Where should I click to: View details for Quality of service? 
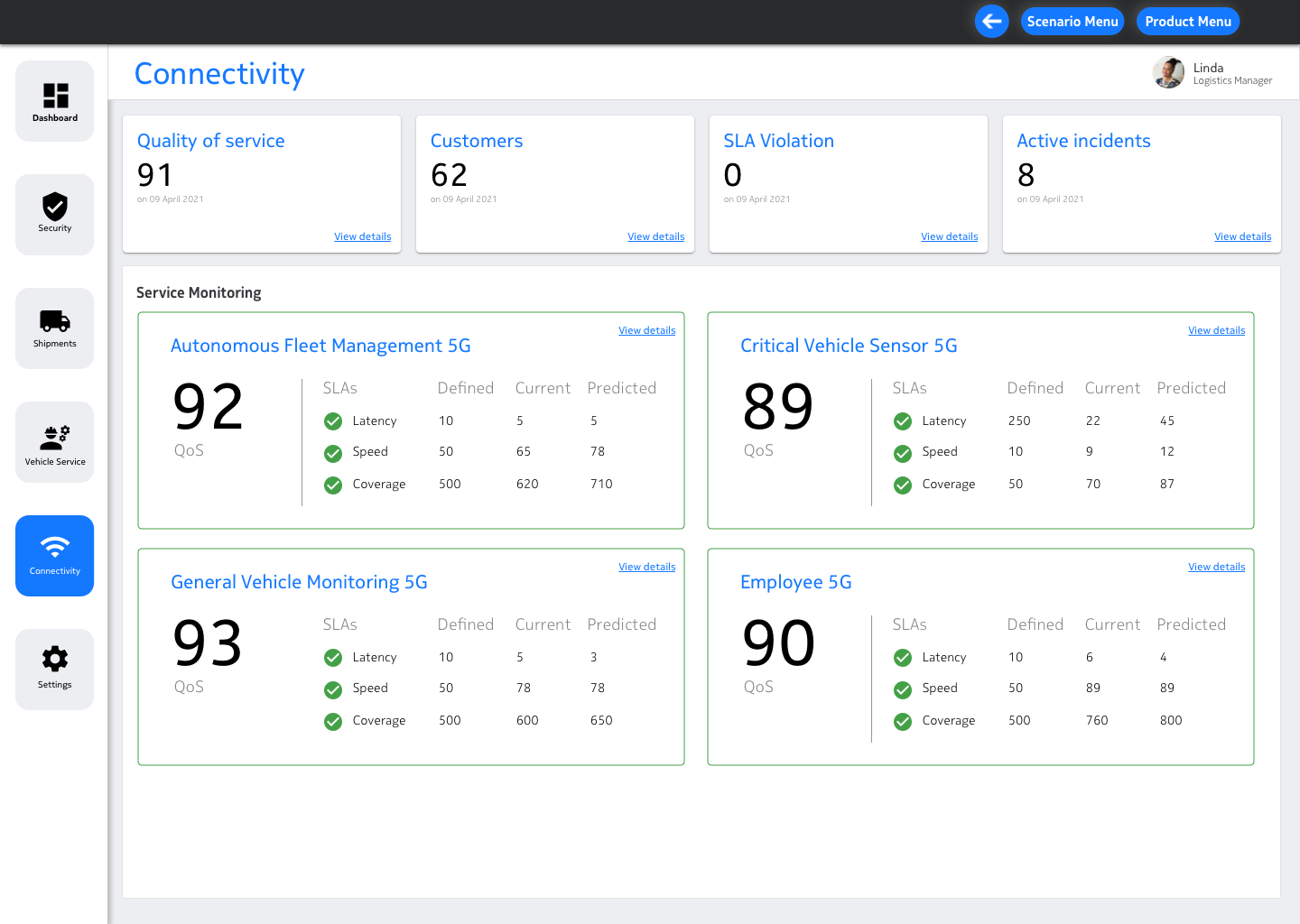coord(363,236)
